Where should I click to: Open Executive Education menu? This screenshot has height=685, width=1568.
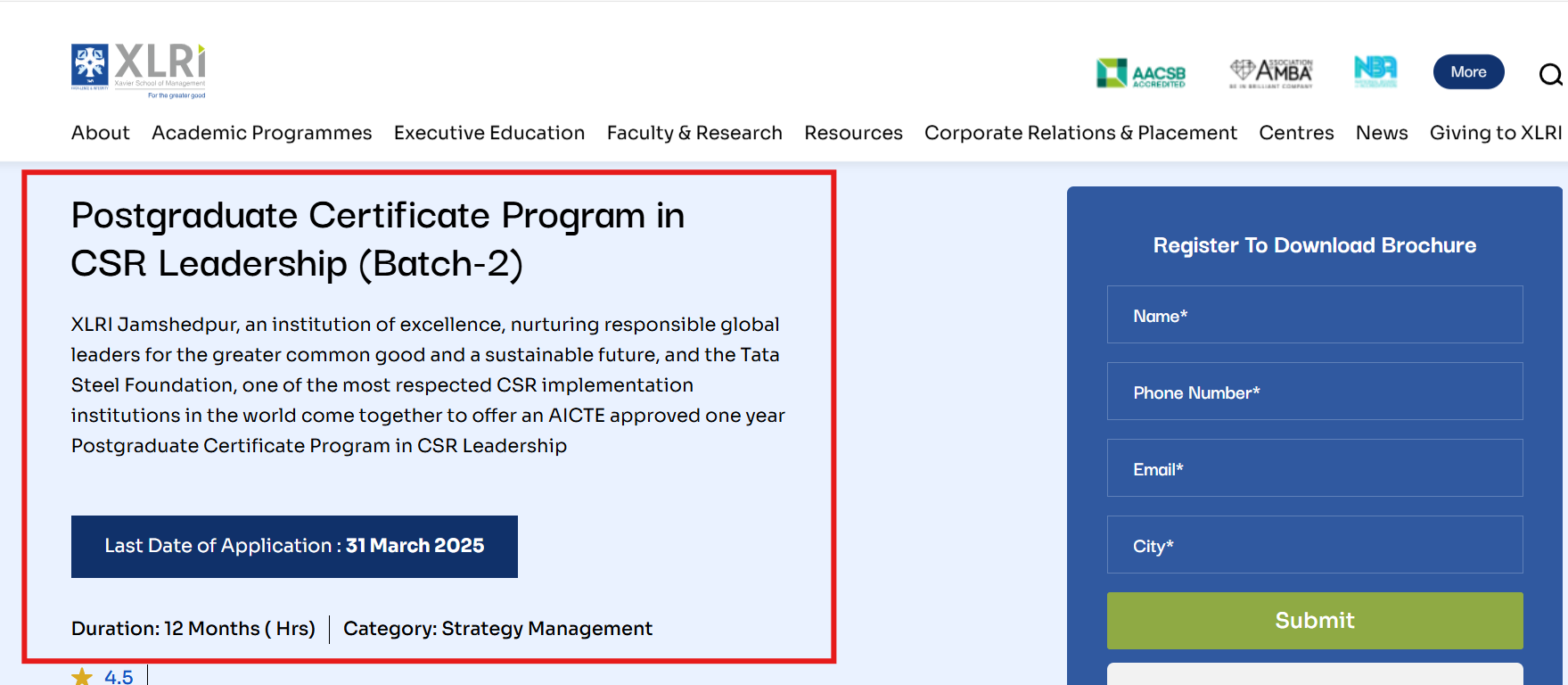[489, 133]
